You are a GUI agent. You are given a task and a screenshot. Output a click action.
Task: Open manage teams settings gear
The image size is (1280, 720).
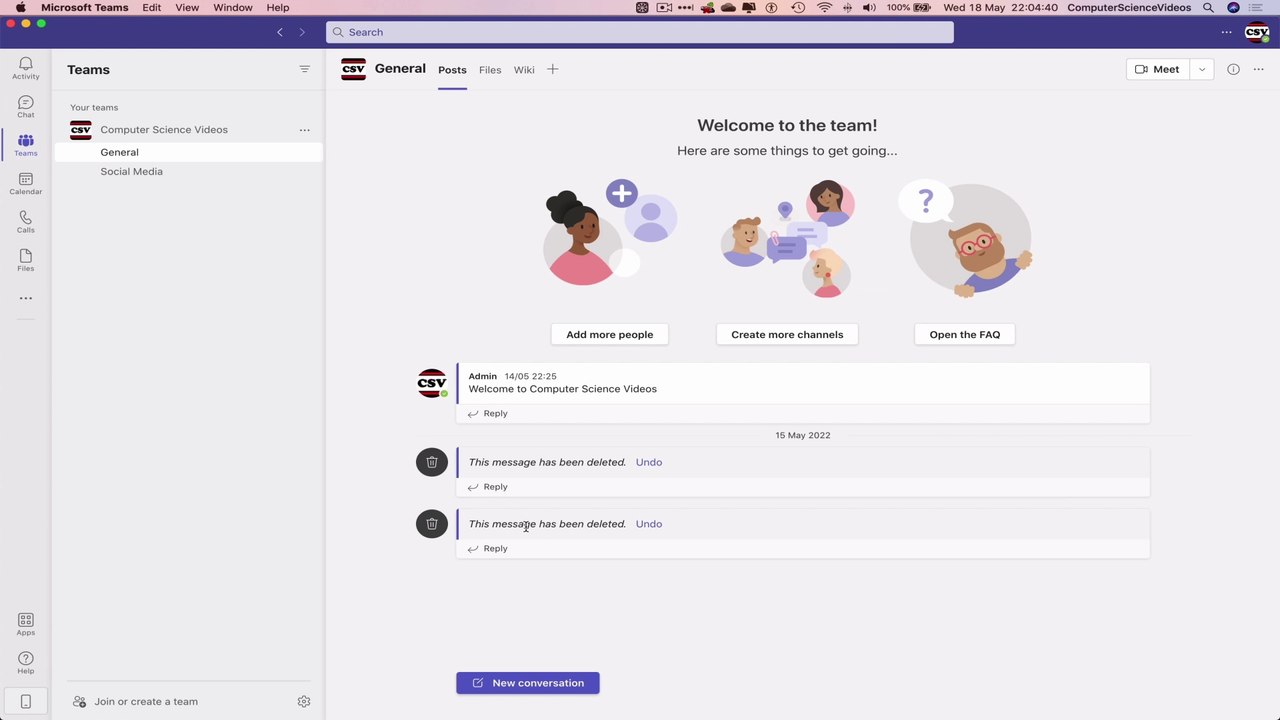(x=304, y=702)
